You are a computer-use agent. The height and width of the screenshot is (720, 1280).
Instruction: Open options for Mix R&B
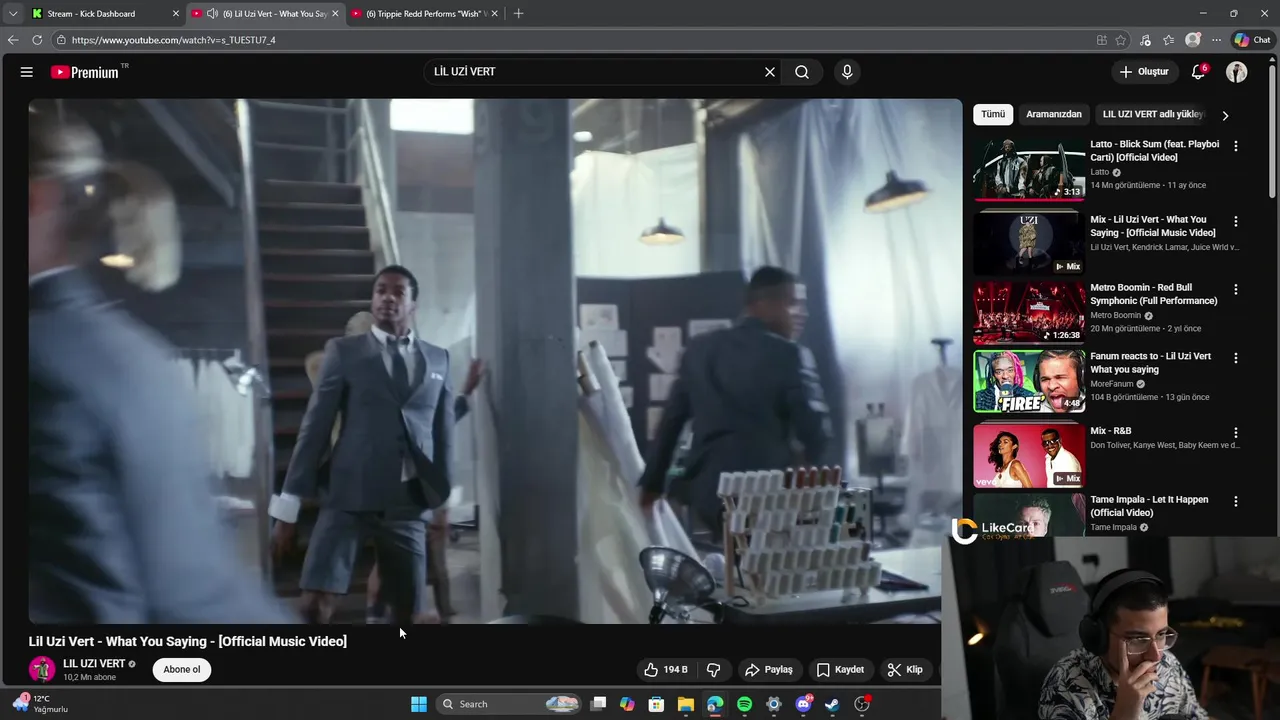pyautogui.click(x=1236, y=433)
